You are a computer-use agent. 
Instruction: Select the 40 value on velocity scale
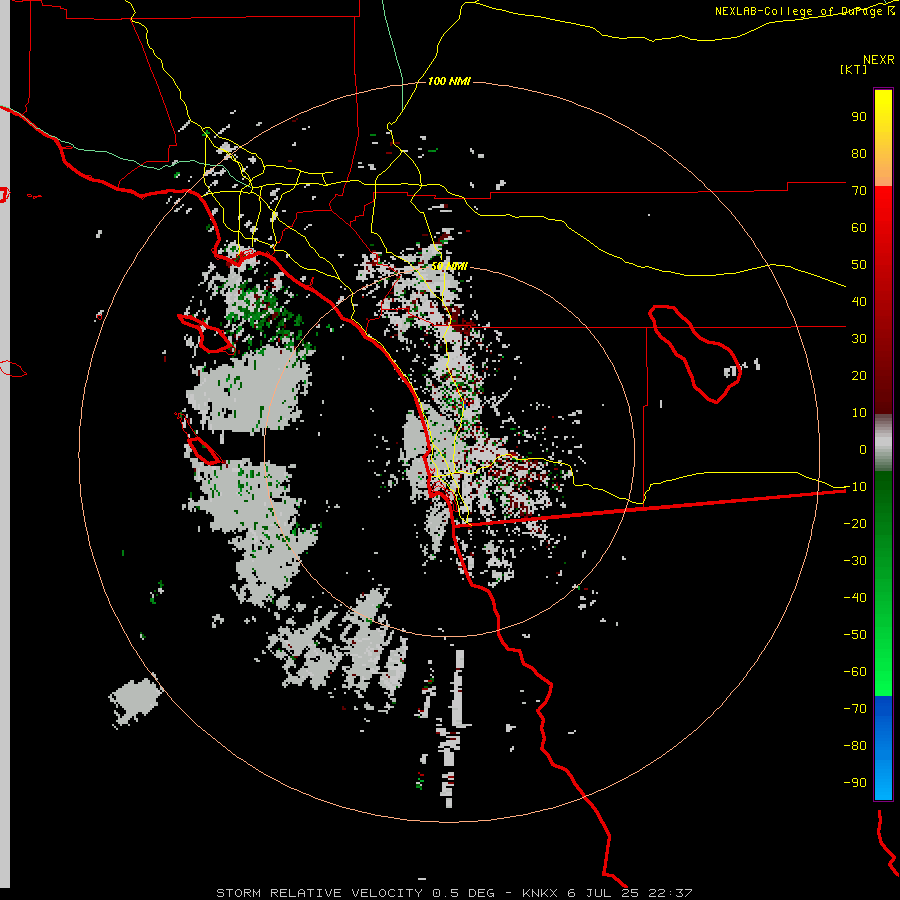pyautogui.click(x=859, y=302)
